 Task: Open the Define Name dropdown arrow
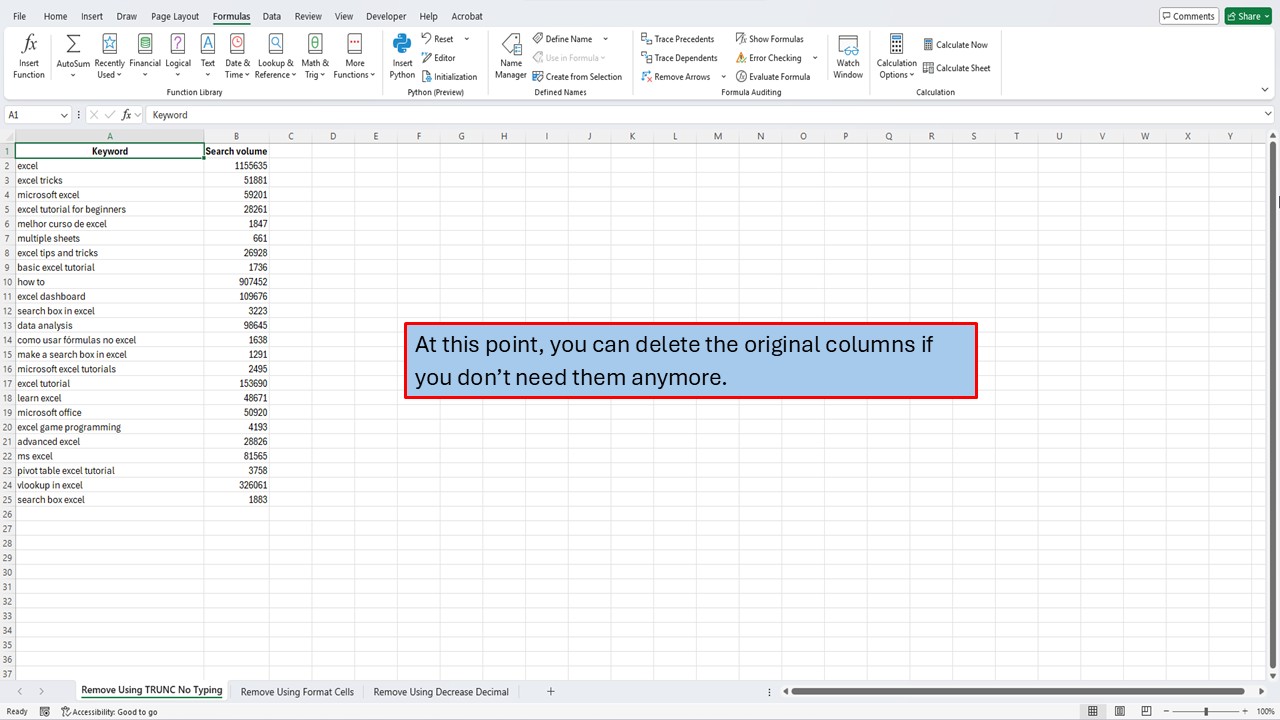click(x=605, y=38)
